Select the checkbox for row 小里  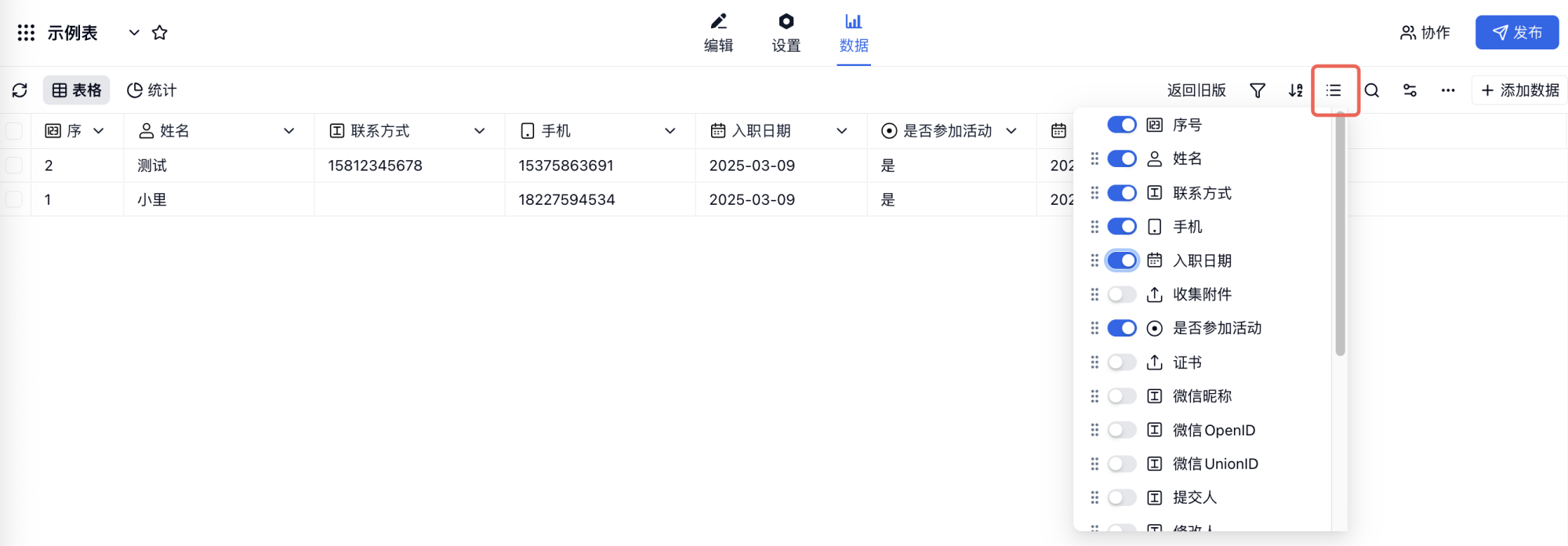[14, 199]
